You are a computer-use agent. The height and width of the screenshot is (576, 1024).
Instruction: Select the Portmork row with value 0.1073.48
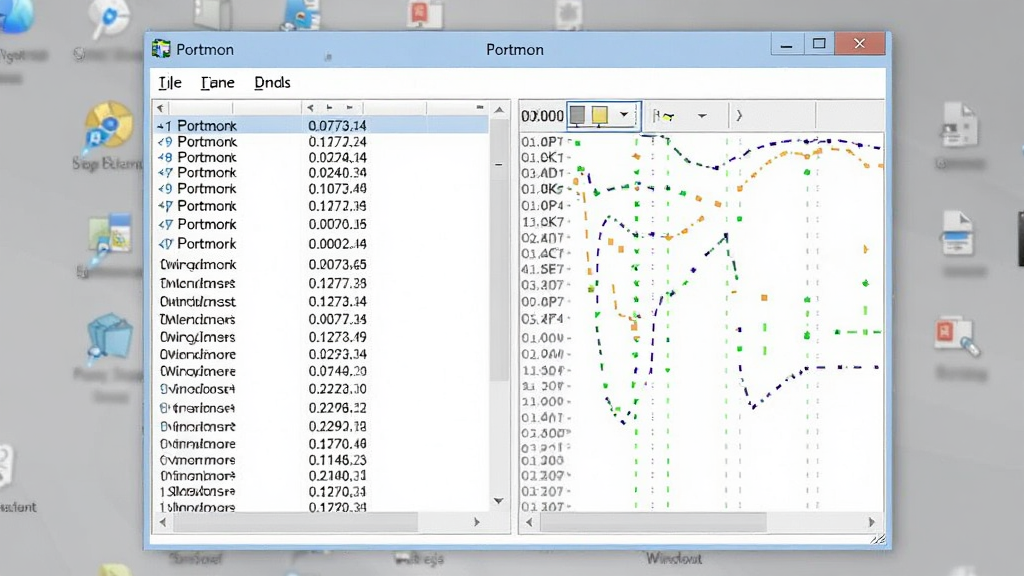coord(322,189)
